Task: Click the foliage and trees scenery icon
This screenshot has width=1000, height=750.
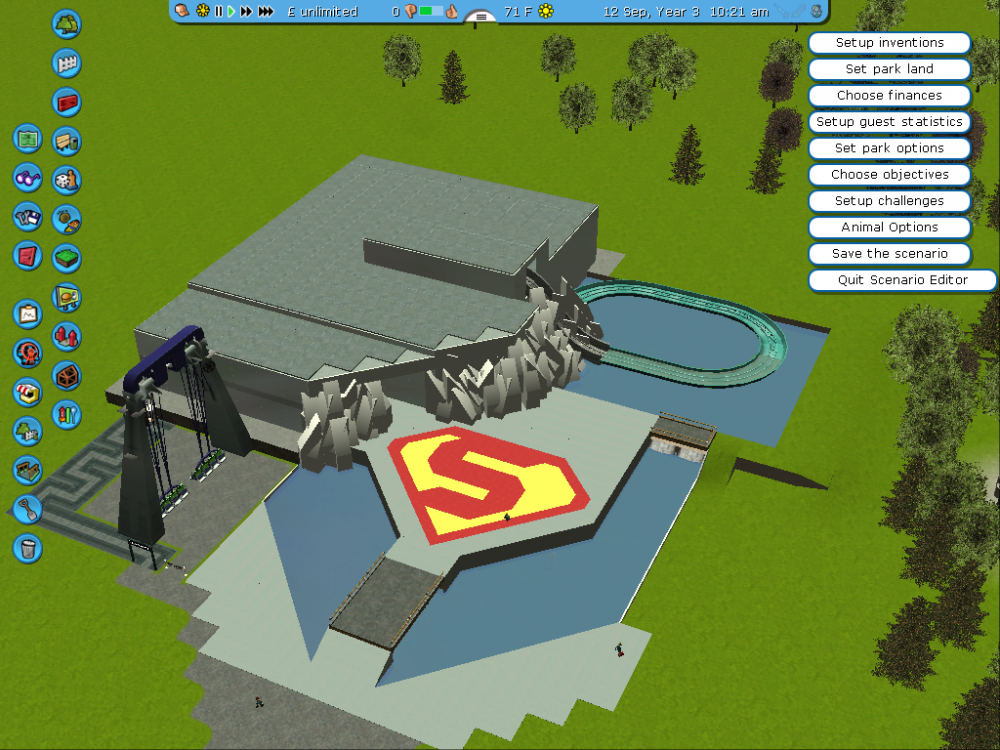Action: point(67,24)
